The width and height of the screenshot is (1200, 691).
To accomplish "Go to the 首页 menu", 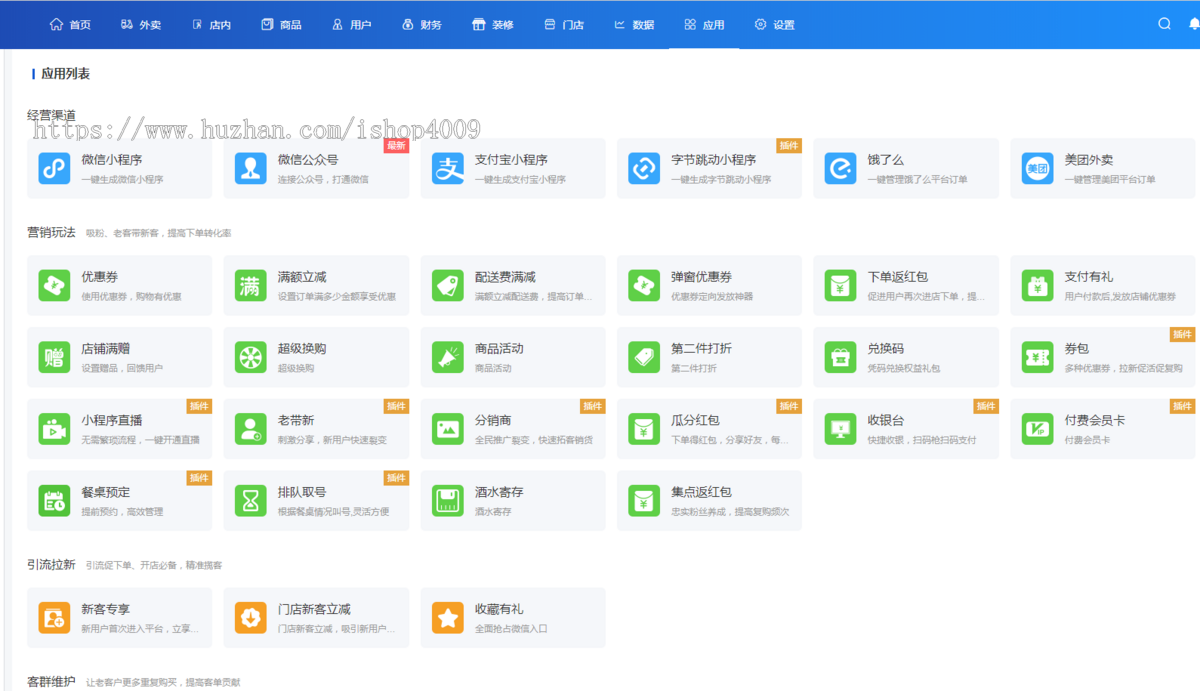I will [70, 25].
